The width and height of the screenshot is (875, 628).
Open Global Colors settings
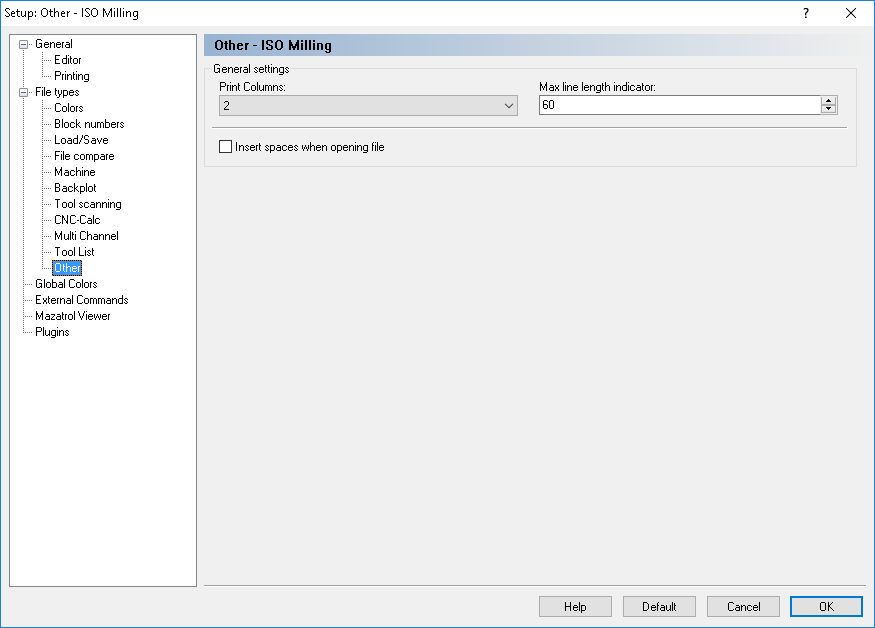coord(66,284)
